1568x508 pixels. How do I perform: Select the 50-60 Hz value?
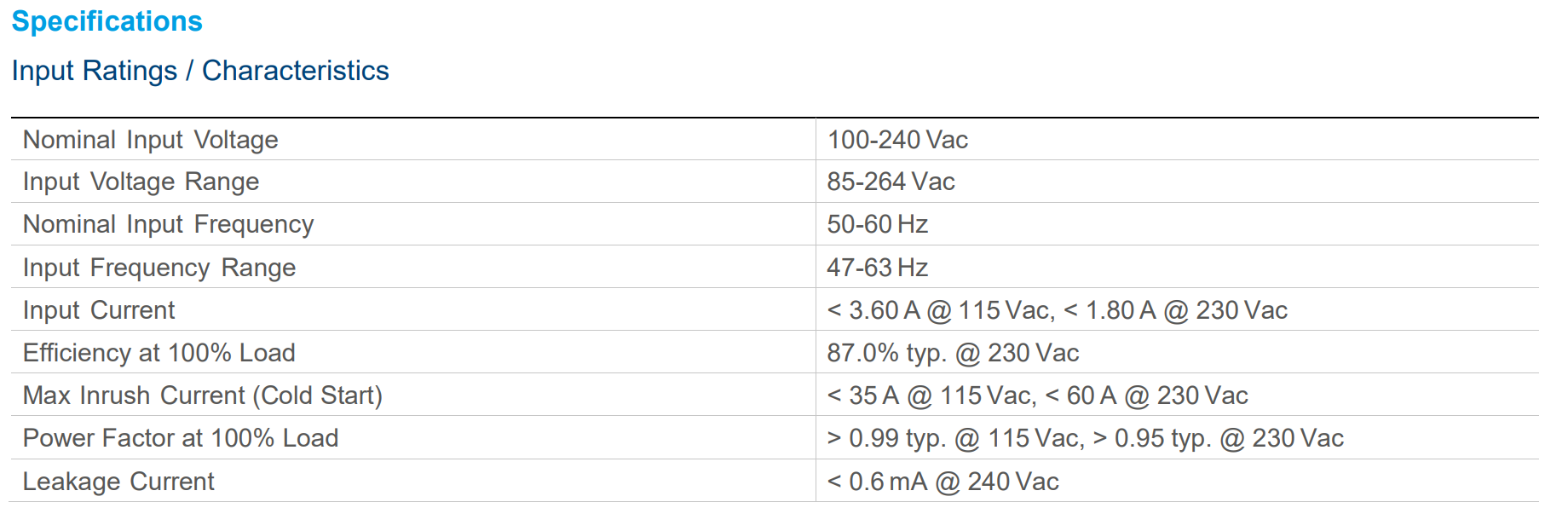pos(877,224)
